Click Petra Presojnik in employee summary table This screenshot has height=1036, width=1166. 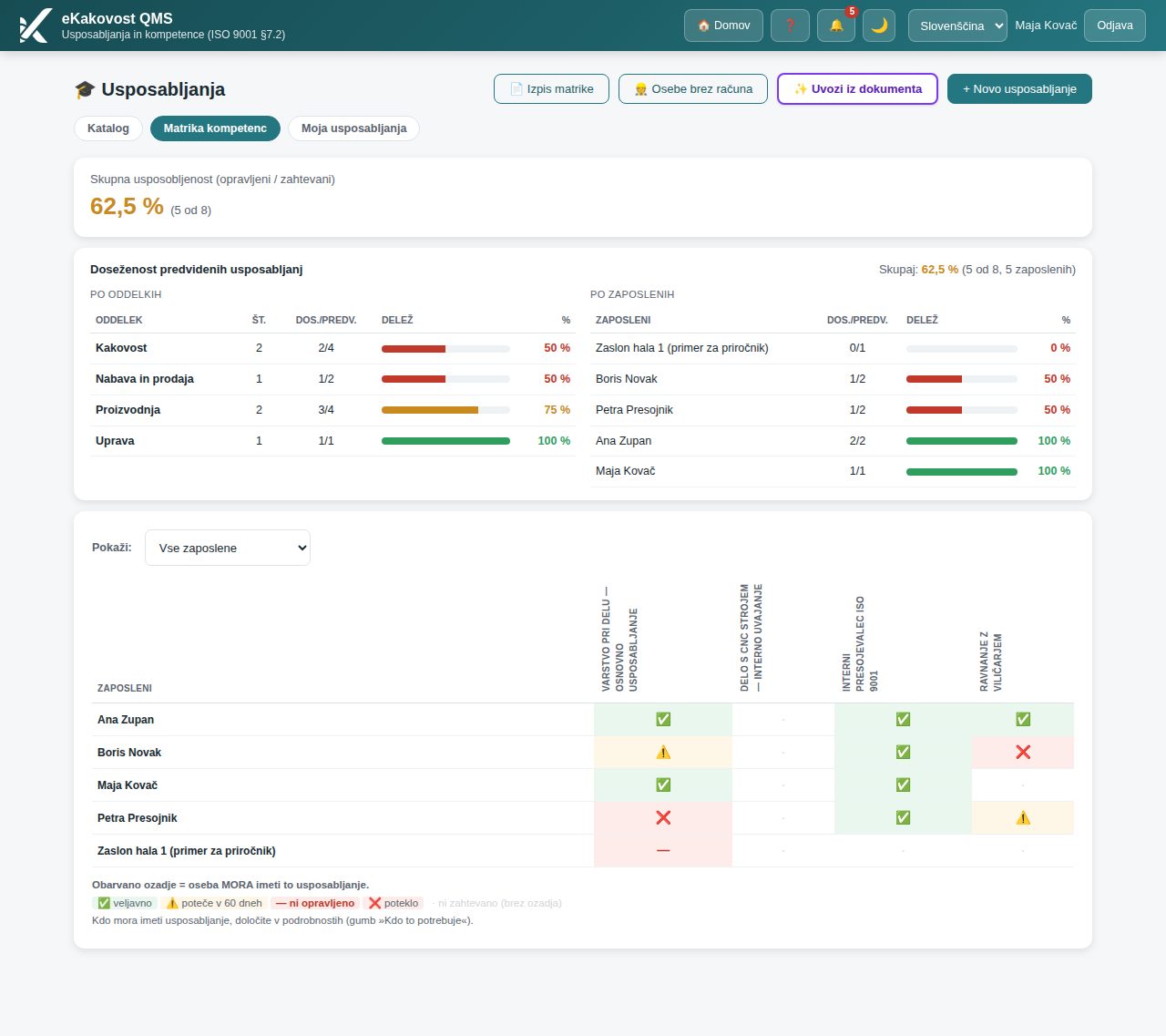(634, 410)
